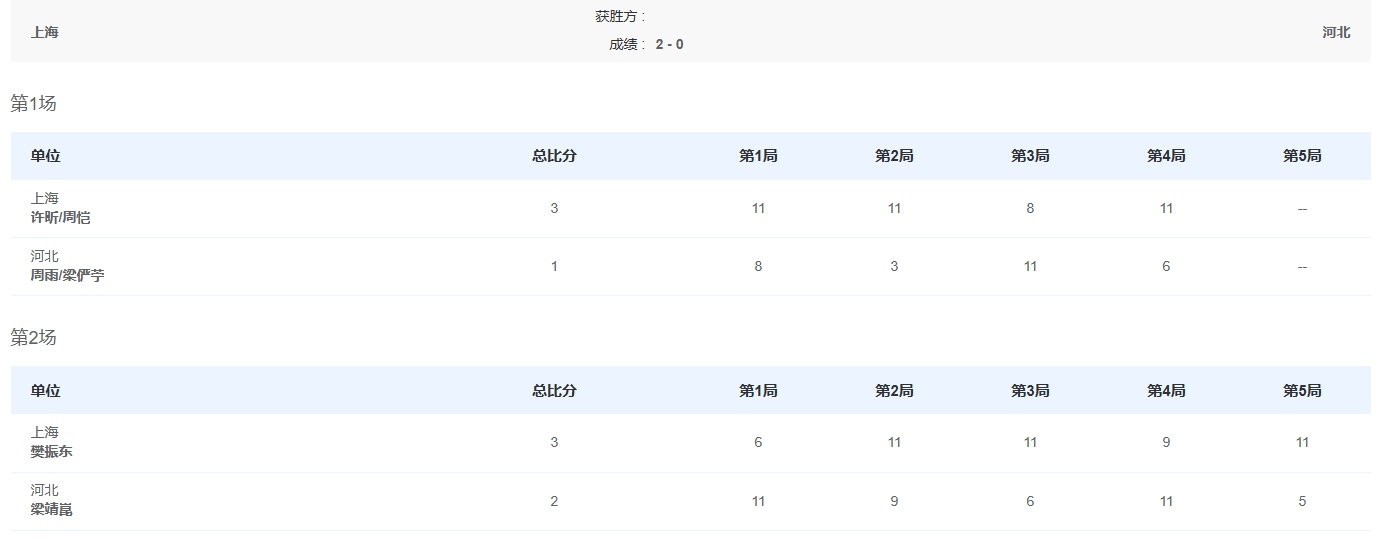
Task: Click 周雨/梁俨苧's second game score of 3
Action: tap(894, 266)
